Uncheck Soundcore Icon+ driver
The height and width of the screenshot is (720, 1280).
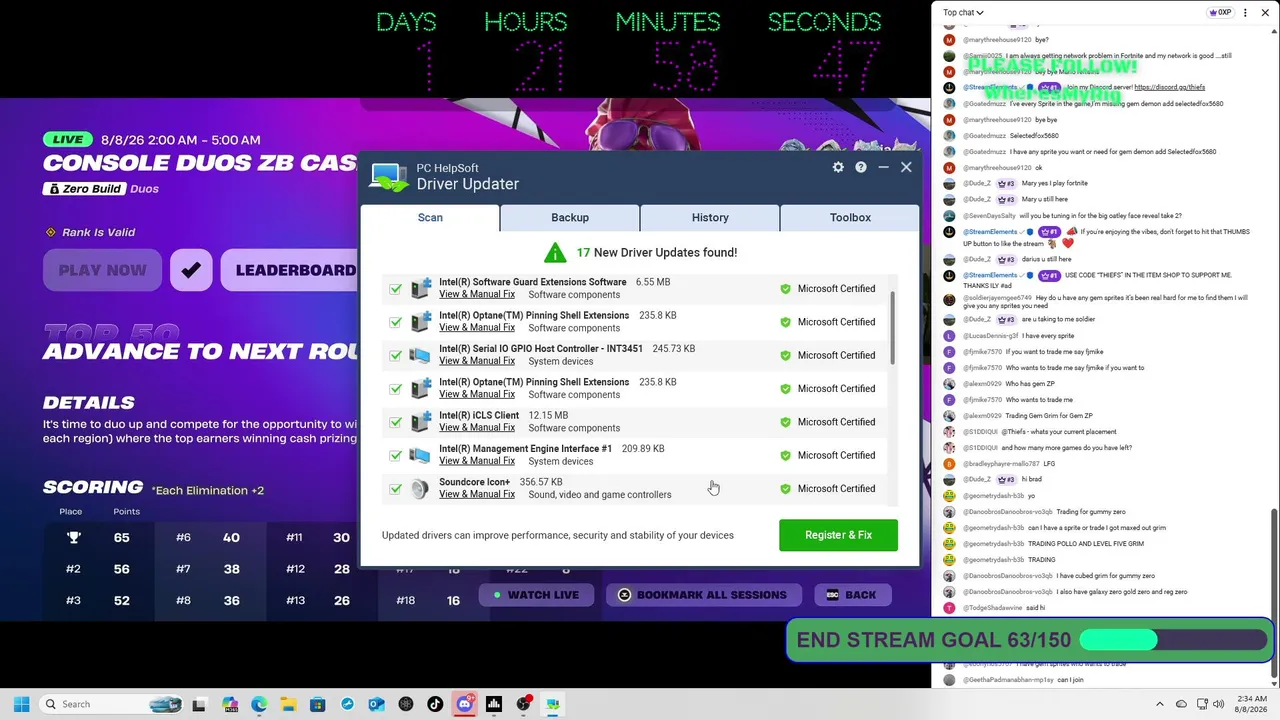tap(396, 489)
